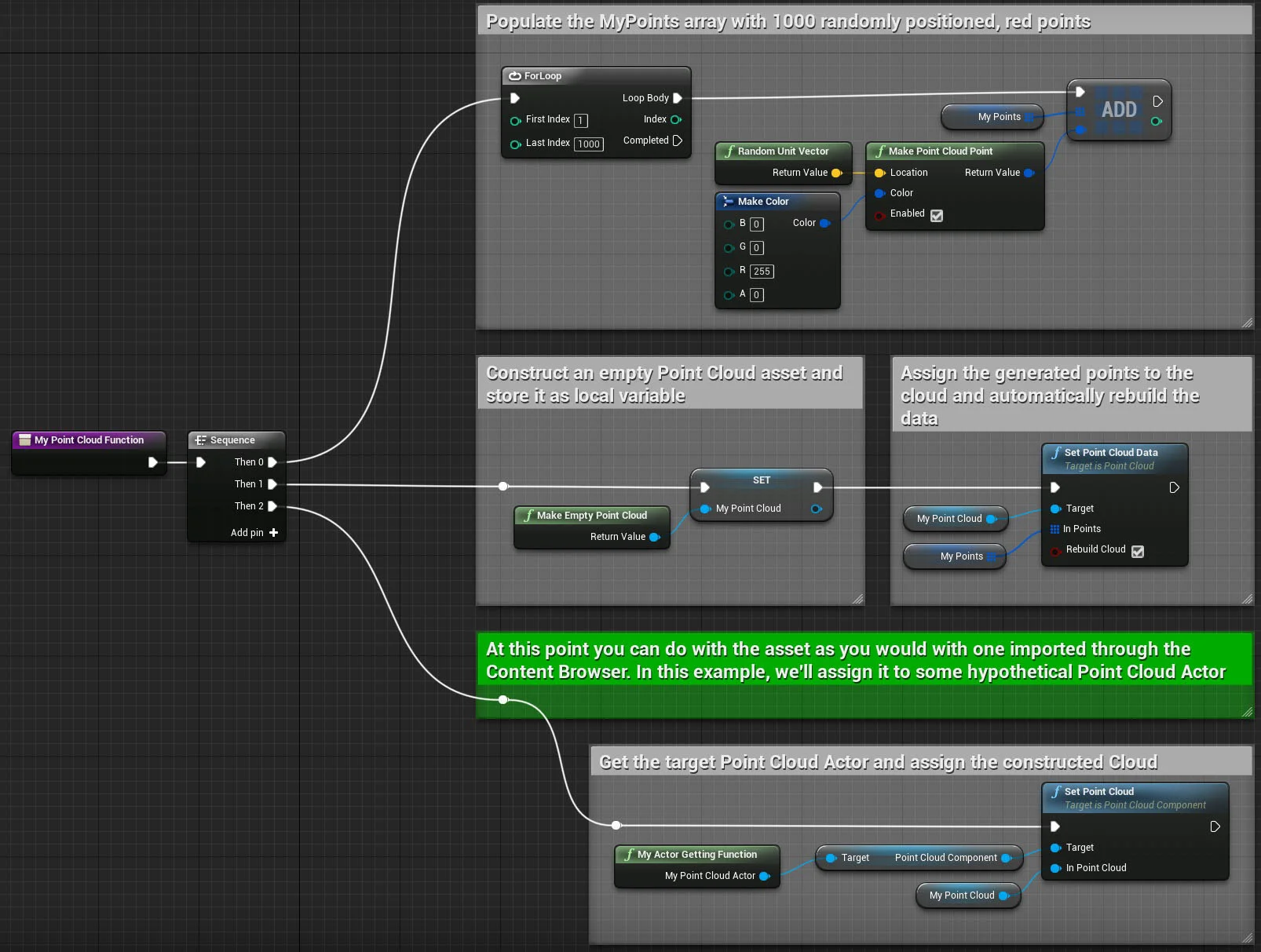Toggle Enabled checkbox on Make Point Cloud Point
The height and width of the screenshot is (952, 1261).
pos(937,215)
